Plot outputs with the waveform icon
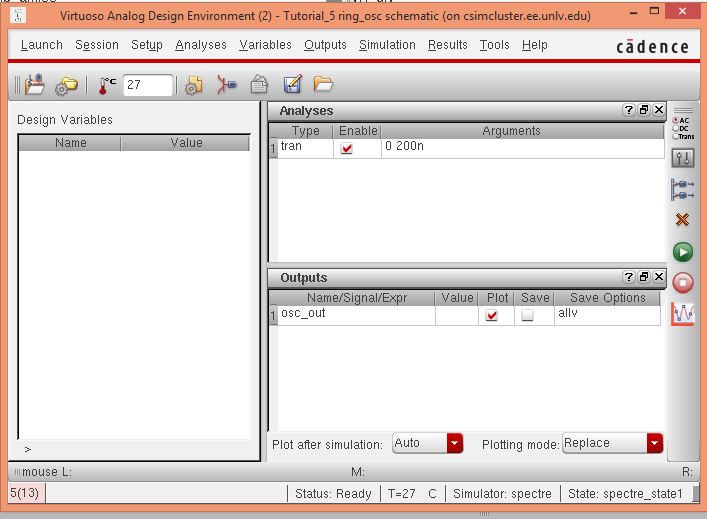 click(x=683, y=313)
